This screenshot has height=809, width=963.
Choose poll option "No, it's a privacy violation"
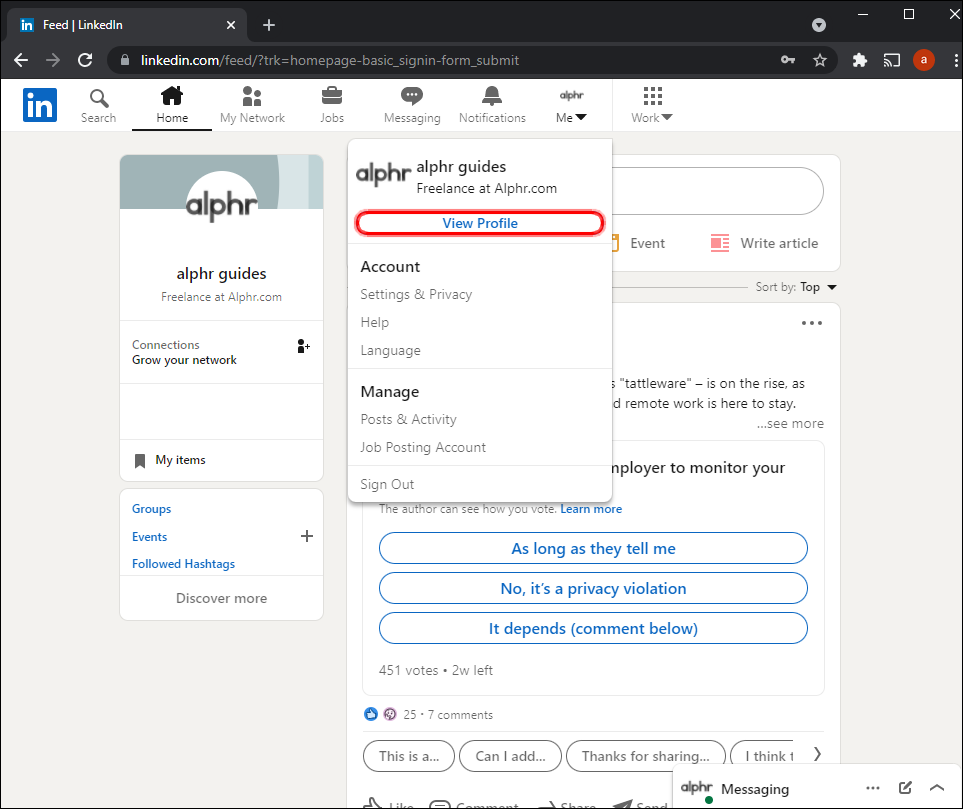pyautogui.click(x=593, y=589)
